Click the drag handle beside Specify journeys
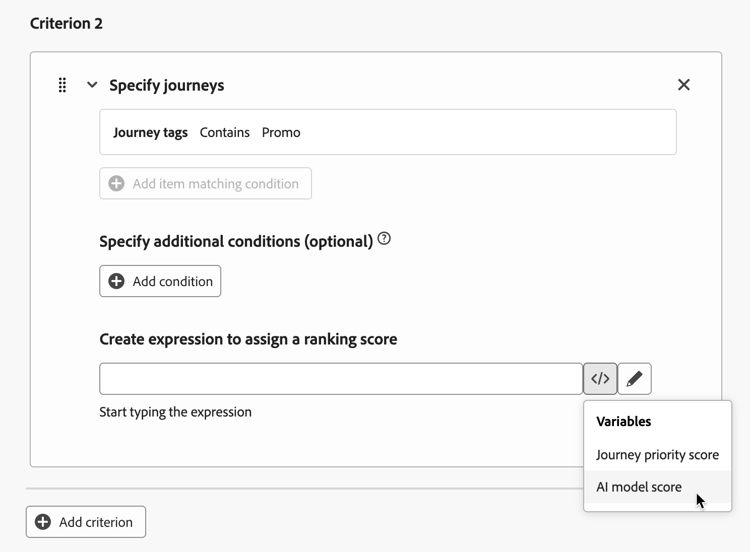The height and width of the screenshot is (552, 750). 62,85
